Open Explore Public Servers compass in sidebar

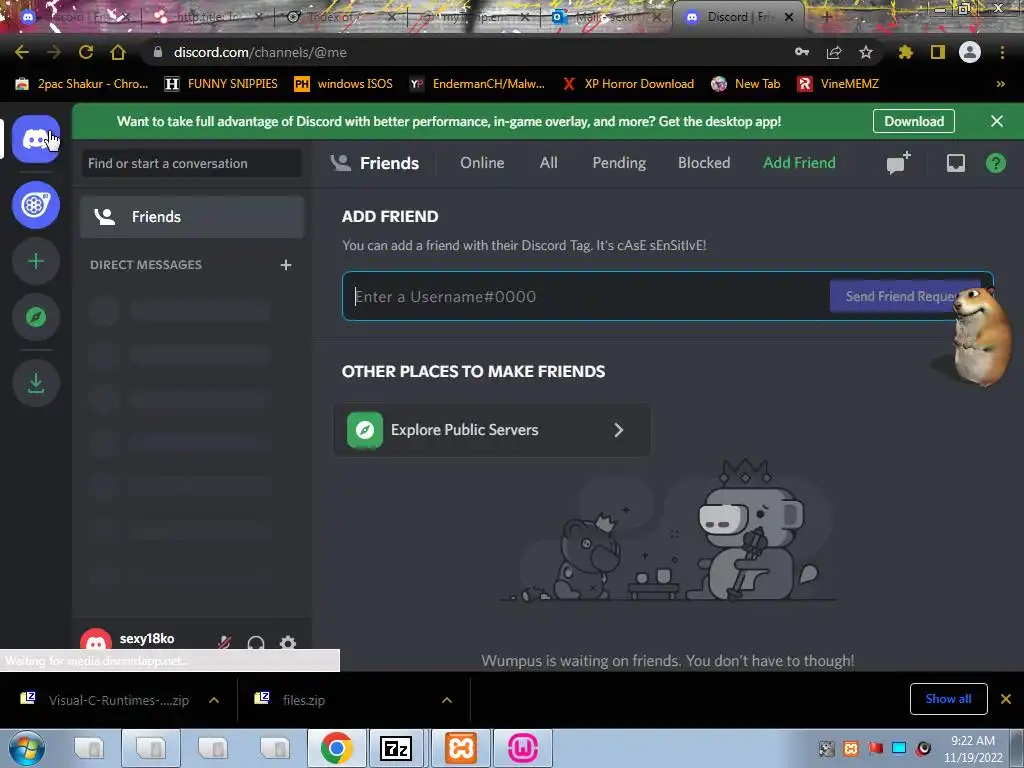(x=36, y=317)
